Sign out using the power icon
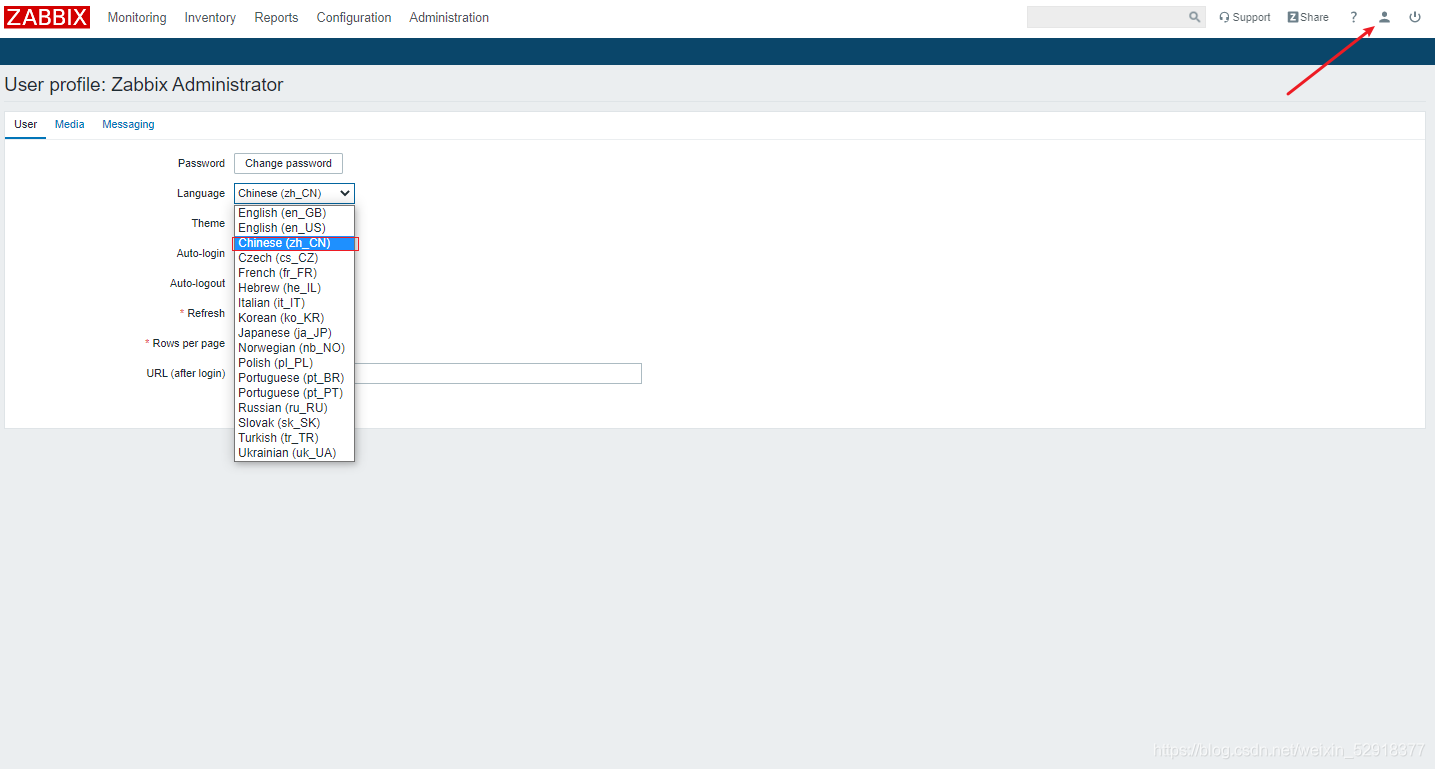The height and width of the screenshot is (769, 1435). tap(1415, 17)
